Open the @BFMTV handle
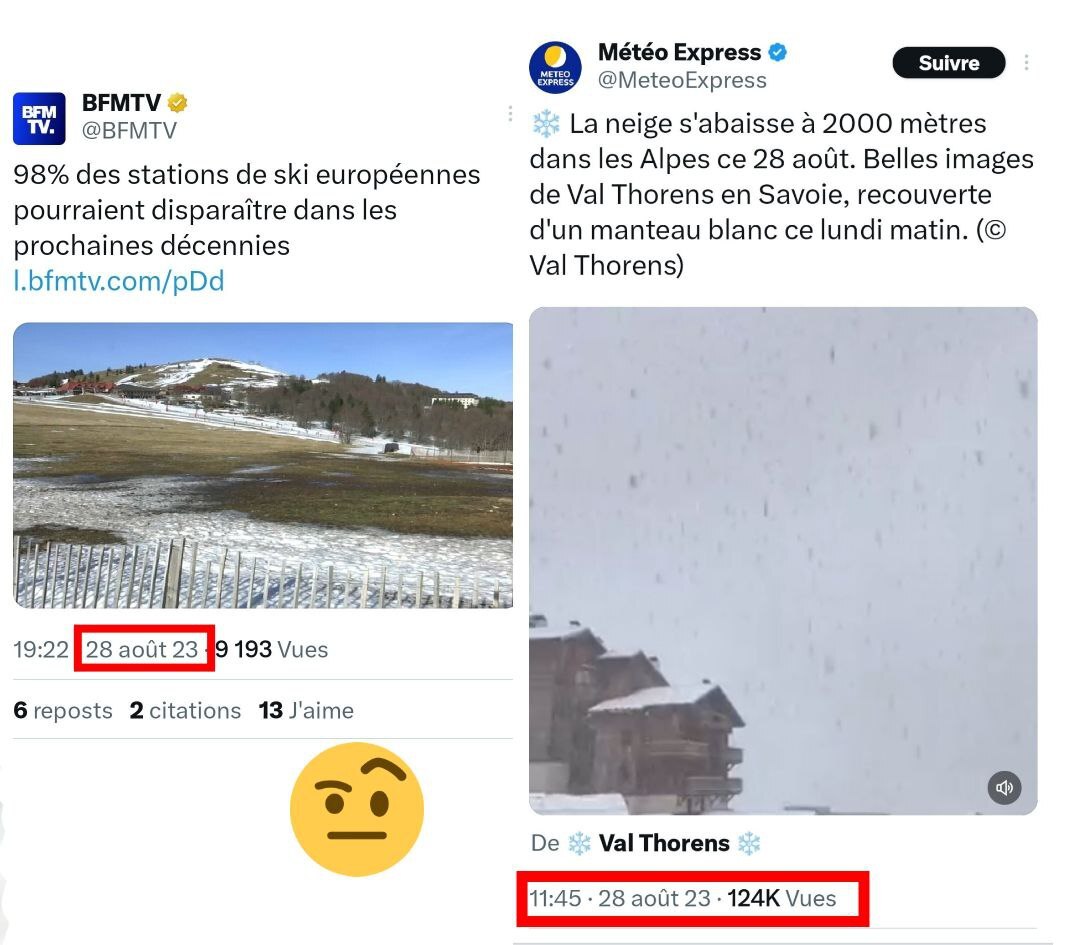1080x945 pixels. tap(129, 130)
